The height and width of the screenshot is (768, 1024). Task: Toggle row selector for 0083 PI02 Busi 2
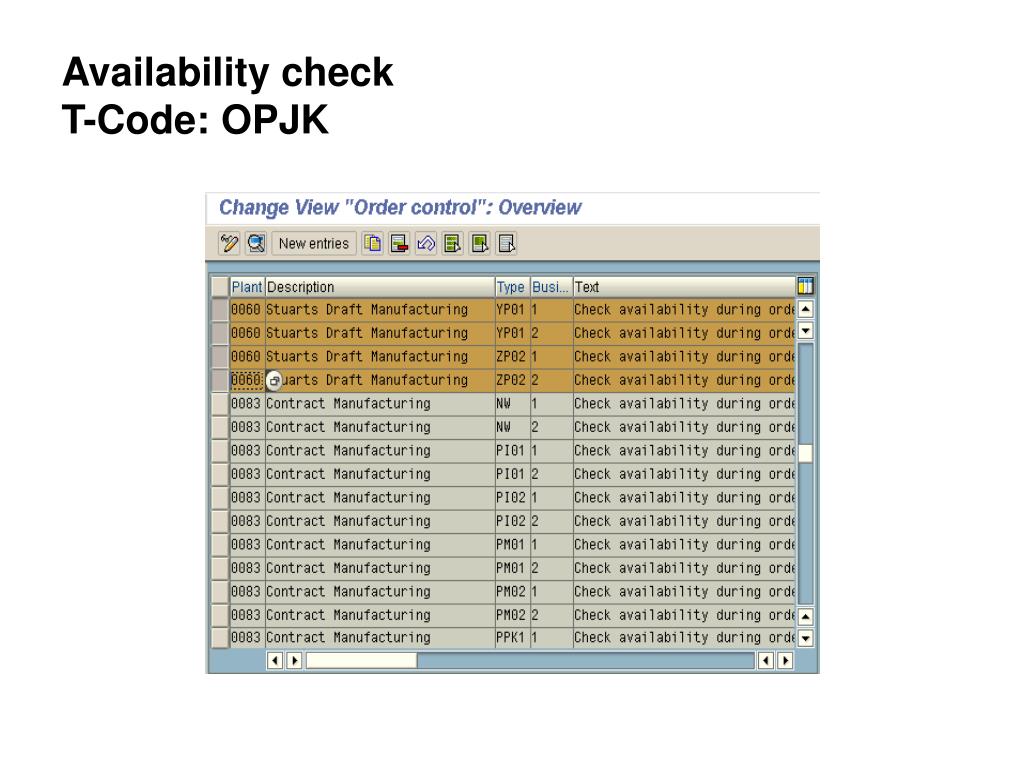coord(219,521)
